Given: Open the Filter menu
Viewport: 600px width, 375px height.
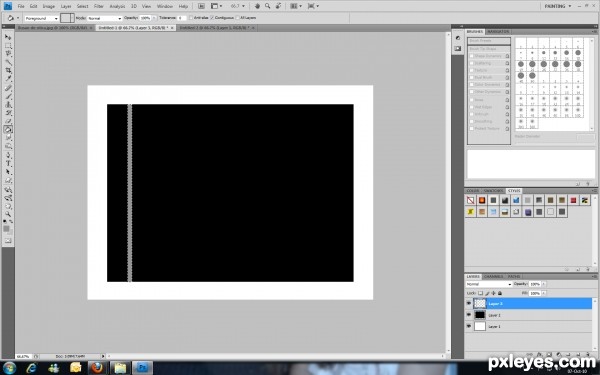Looking at the screenshot, I should pos(99,7).
